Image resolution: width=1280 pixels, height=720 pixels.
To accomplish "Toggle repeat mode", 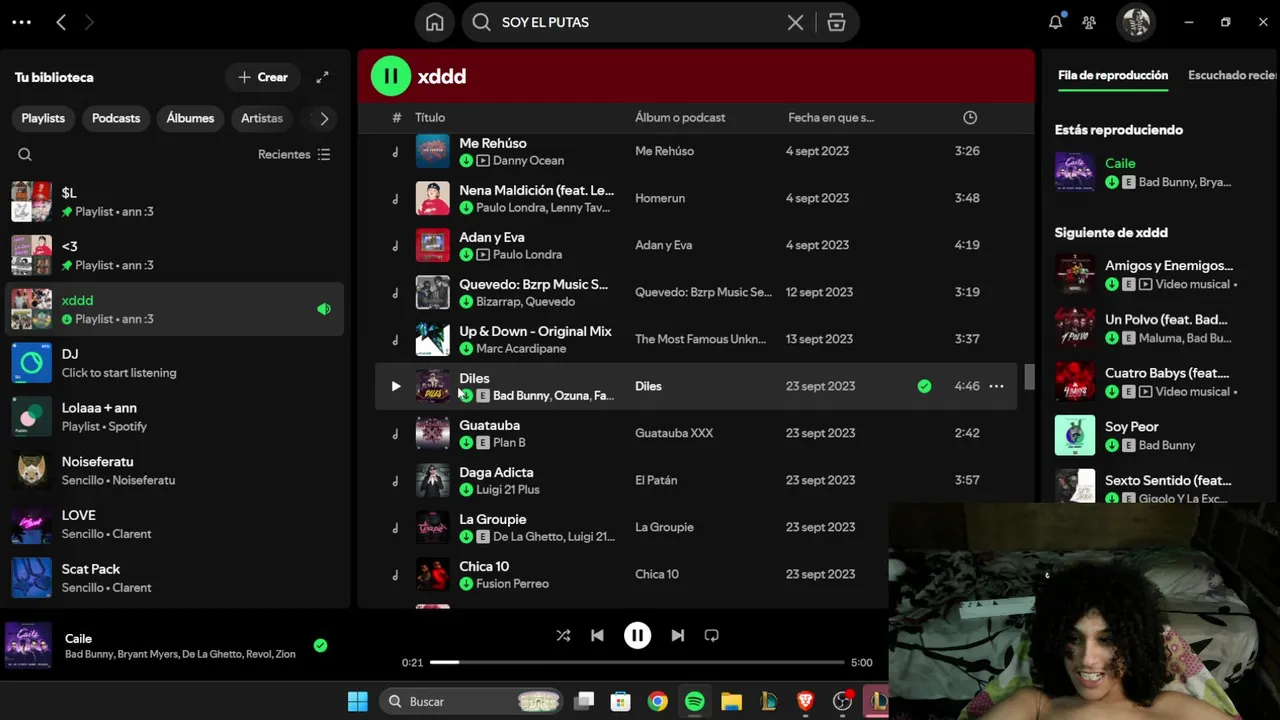I will click(x=711, y=635).
